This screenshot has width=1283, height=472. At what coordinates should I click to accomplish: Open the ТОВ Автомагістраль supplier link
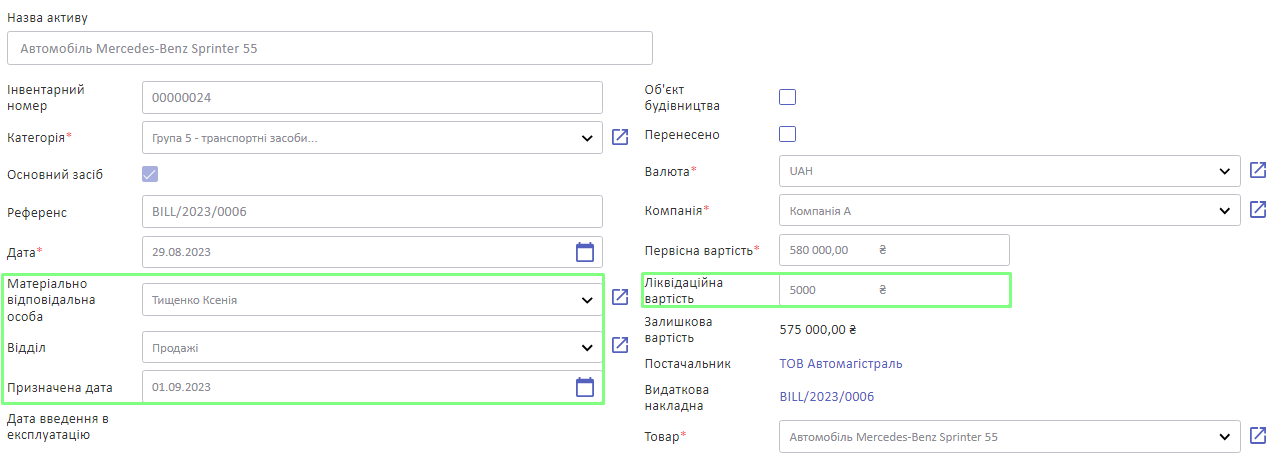[x=840, y=364]
